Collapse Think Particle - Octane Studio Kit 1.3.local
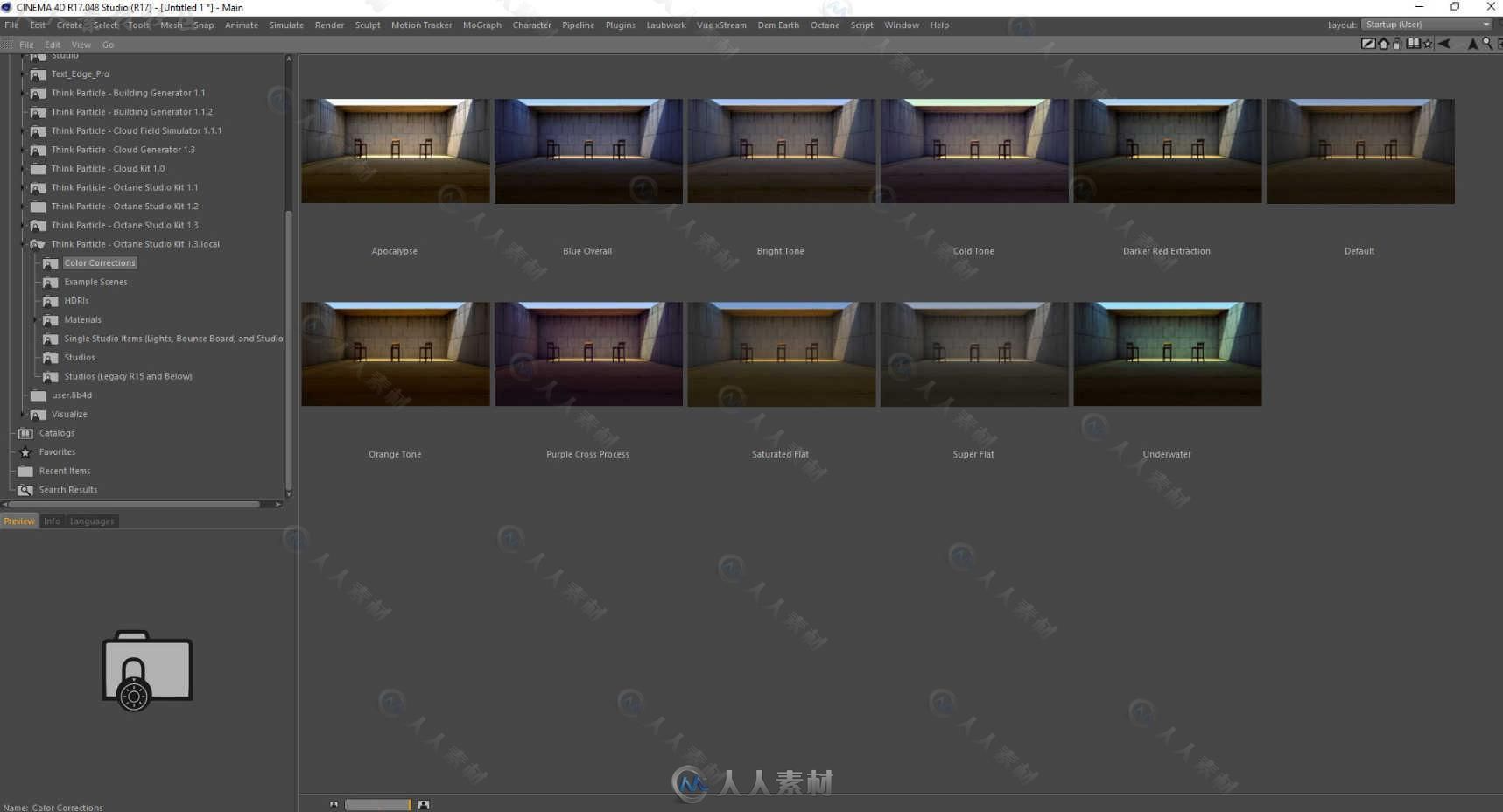 [23, 244]
